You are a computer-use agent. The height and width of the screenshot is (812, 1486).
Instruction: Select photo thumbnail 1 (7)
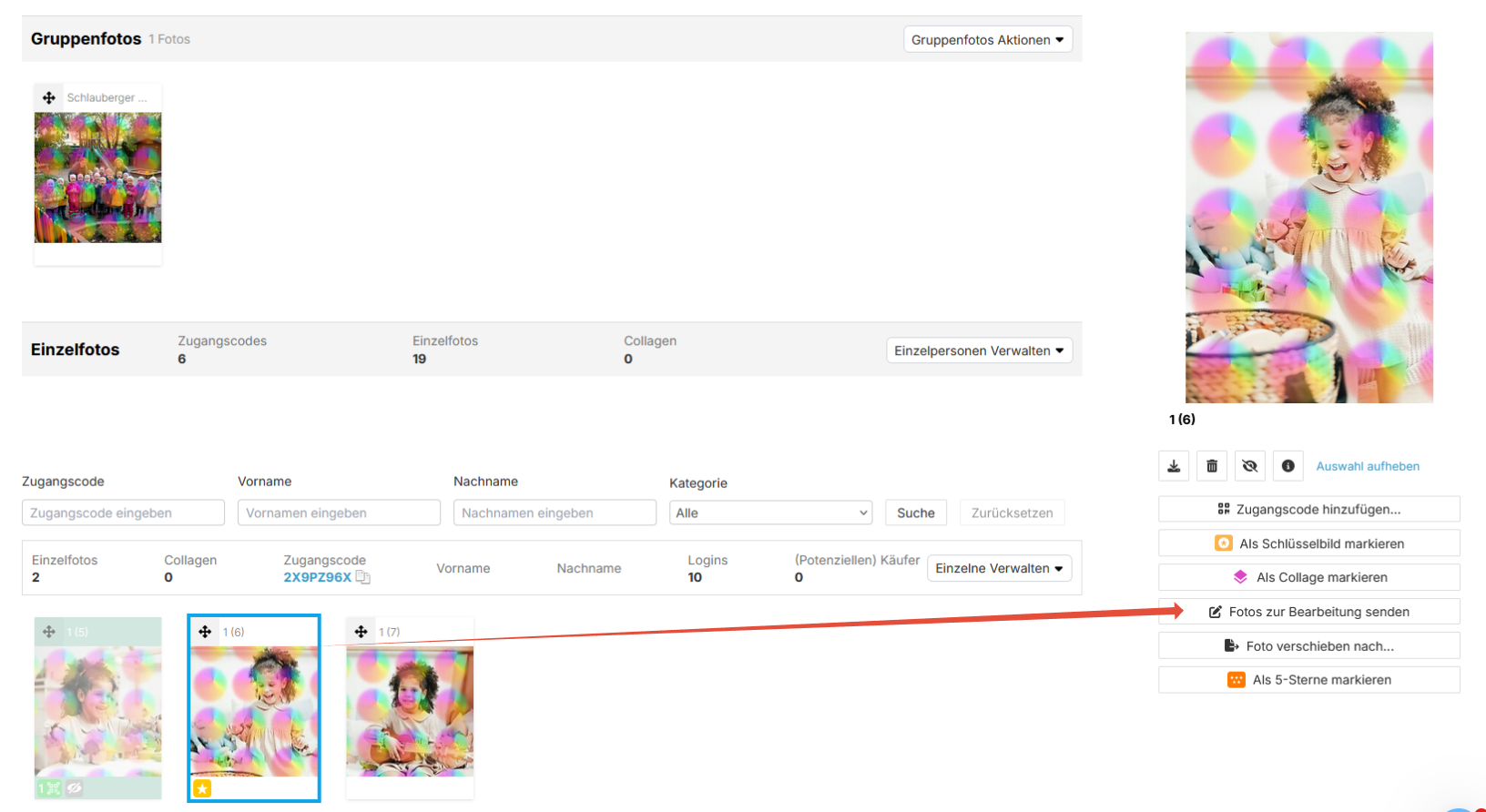pyautogui.click(x=410, y=712)
